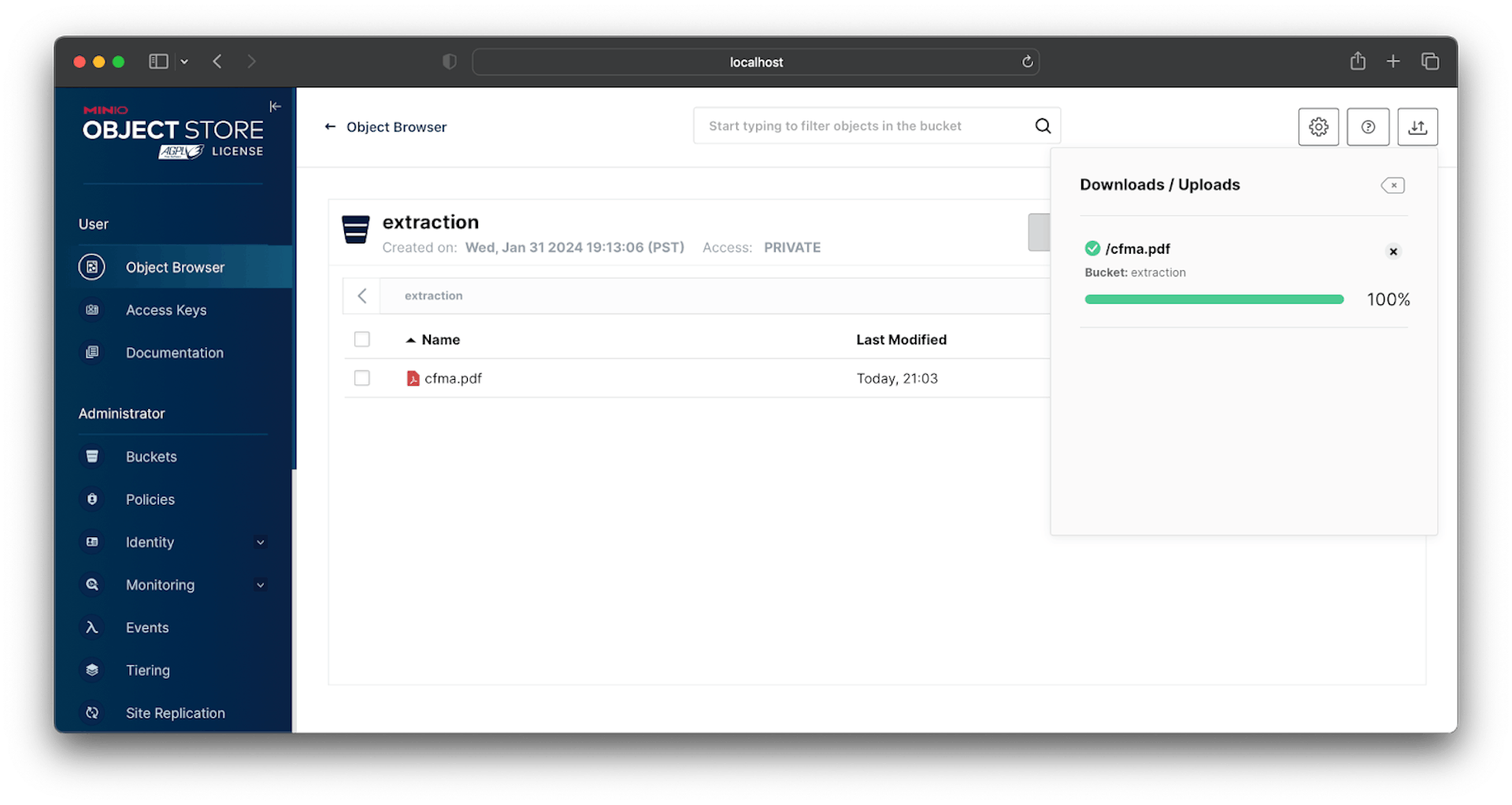This screenshot has width=1512, height=805.
Task: Select the Buckets icon in the sidebar
Action: pos(92,456)
